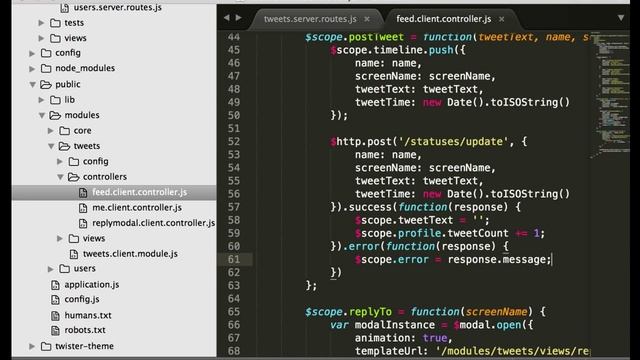Select the node_modules folder label
Image resolution: width=640 pixels, height=360 pixels.
85,68
